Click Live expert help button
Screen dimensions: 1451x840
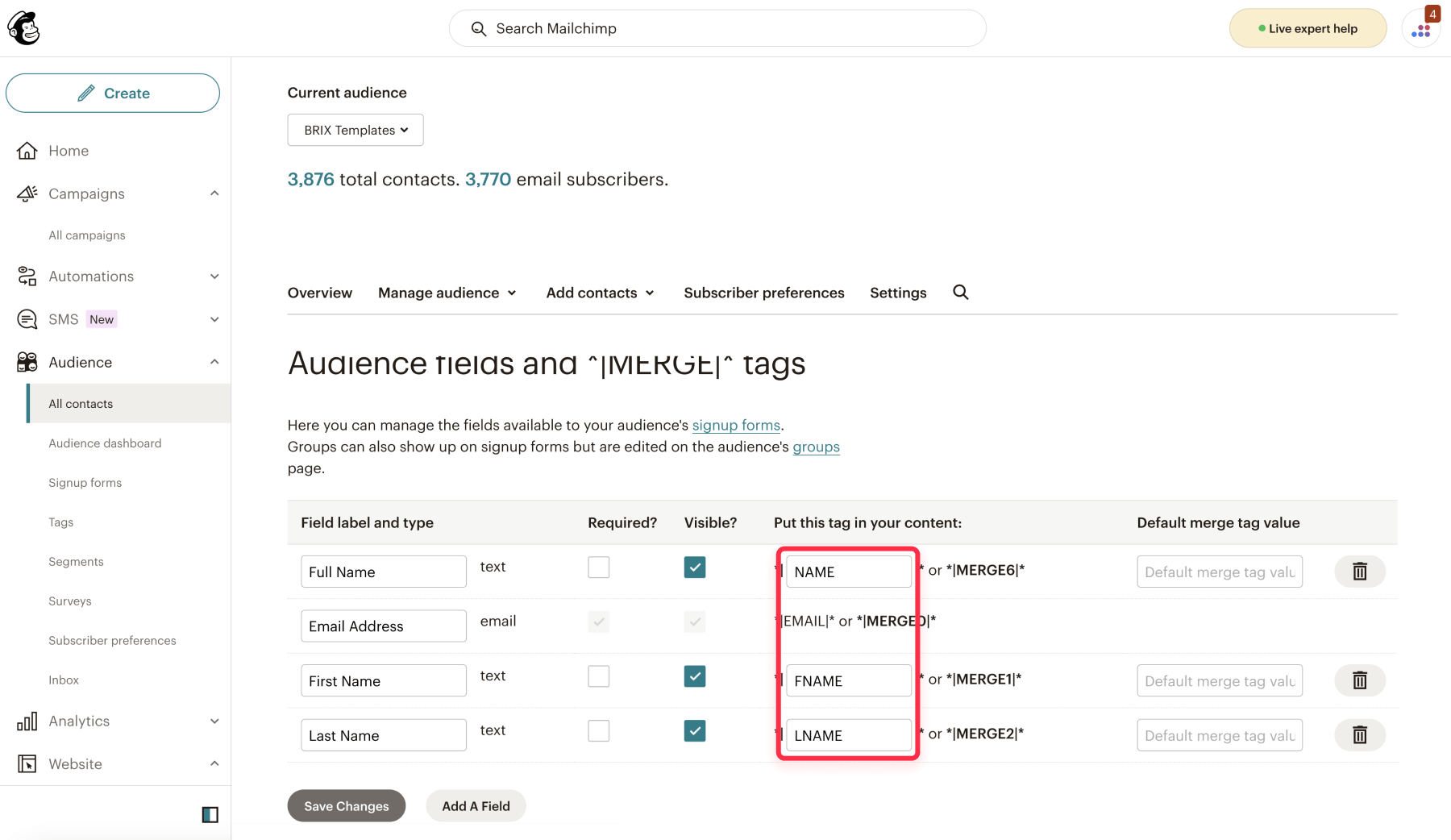point(1308,29)
